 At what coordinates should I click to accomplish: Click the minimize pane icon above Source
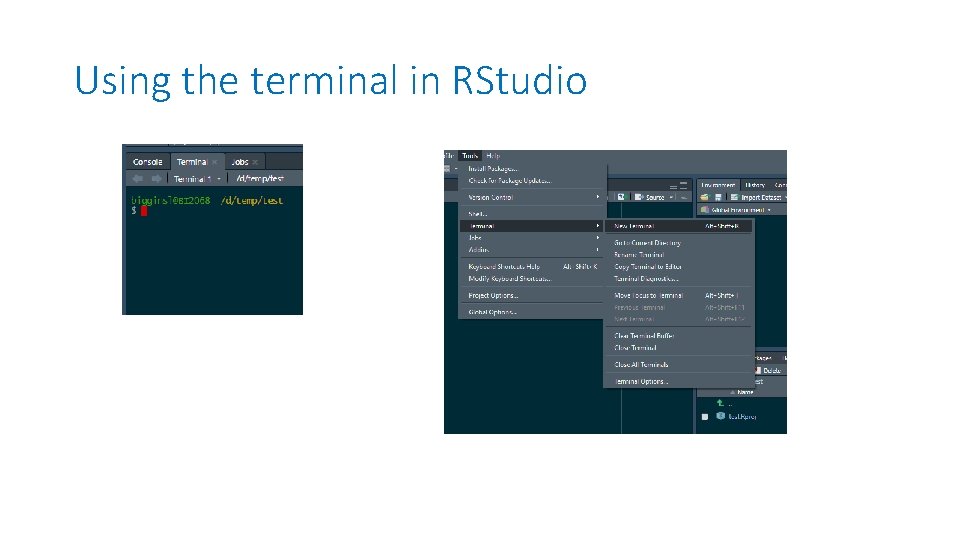coord(673,186)
